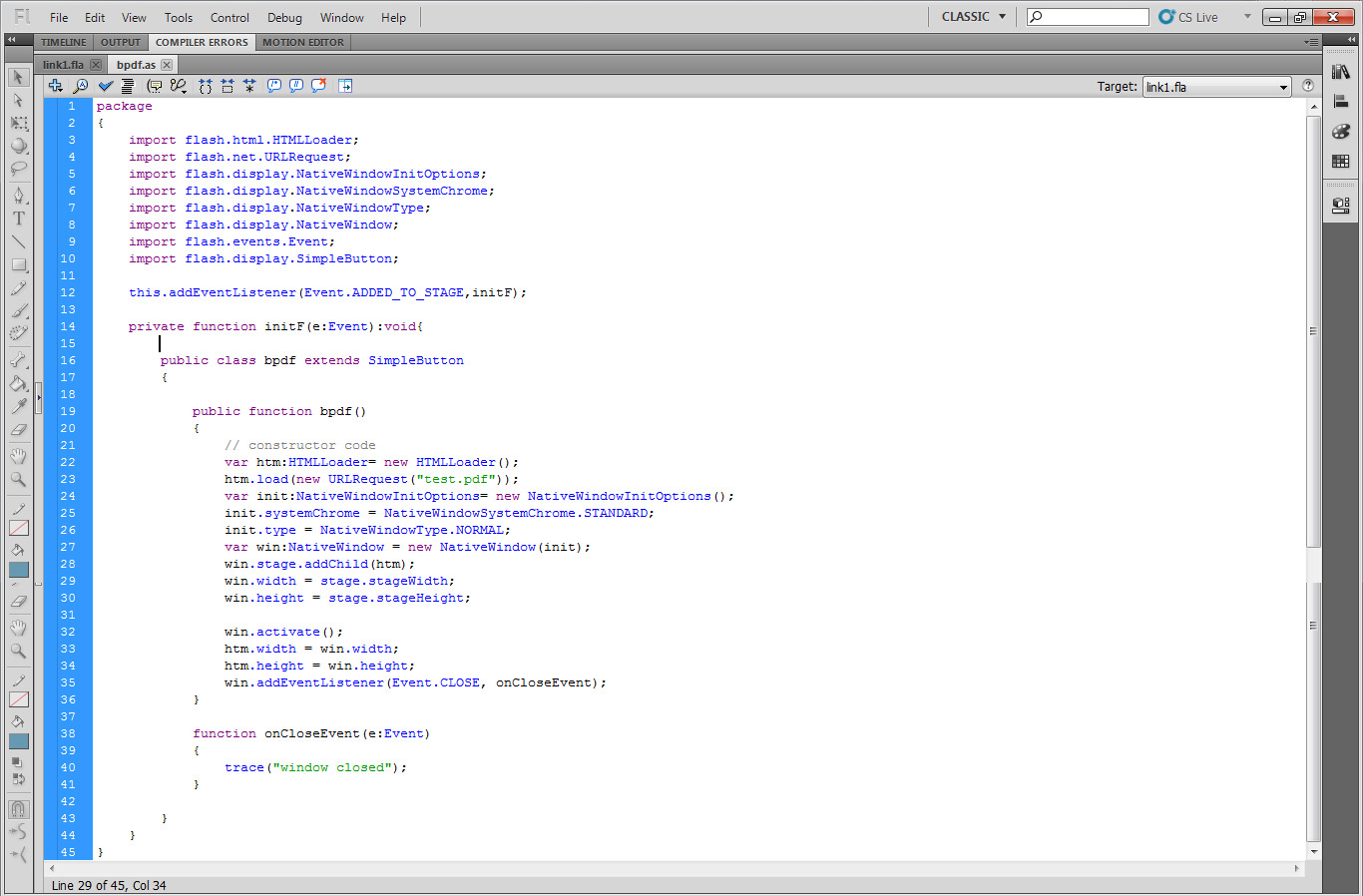This screenshot has height=896, width=1363.
Task: Open script editor Help icon
Action: click(1308, 86)
